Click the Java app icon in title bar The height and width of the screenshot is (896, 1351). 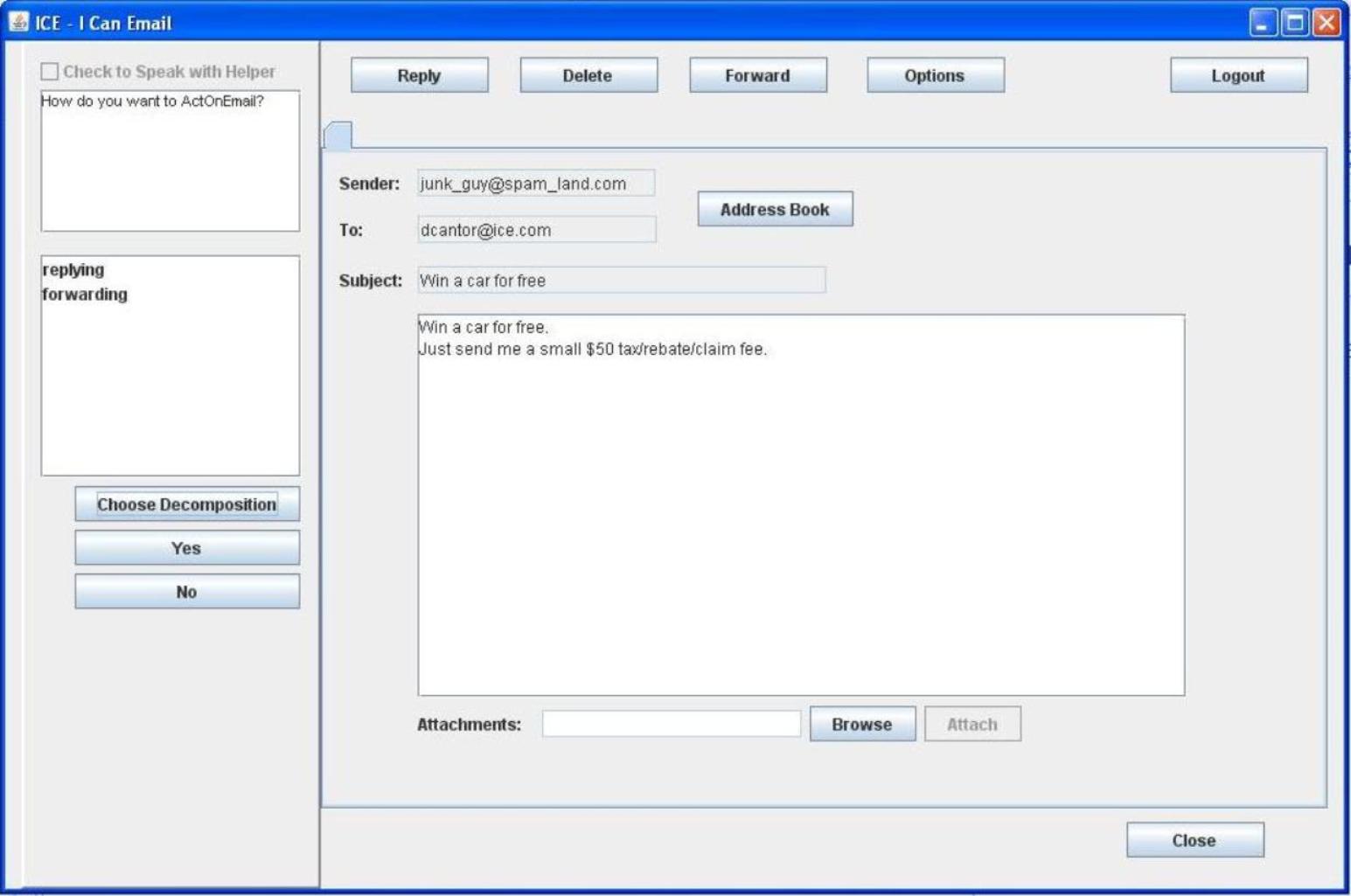tap(18, 22)
